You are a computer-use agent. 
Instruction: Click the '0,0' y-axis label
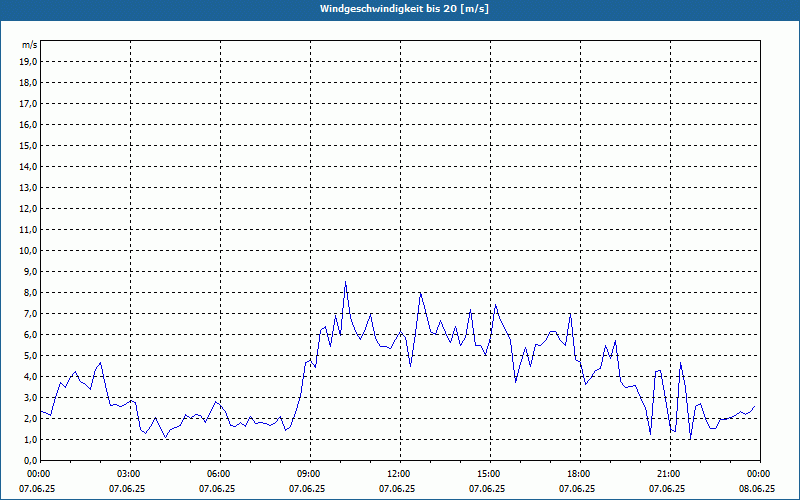[x=31, y=460]
